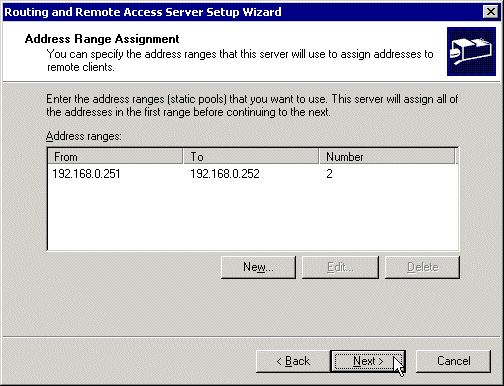Click empty area of address ranges list
This screenshot has height=386, width=504.
[x=253, y=216]
